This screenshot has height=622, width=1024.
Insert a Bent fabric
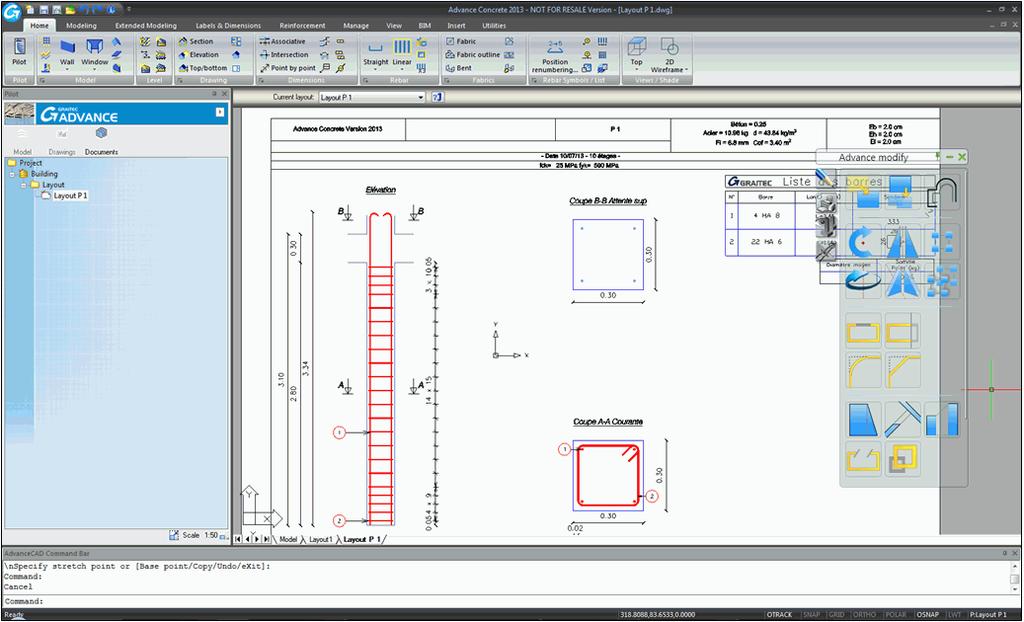[x=458, y=68]
